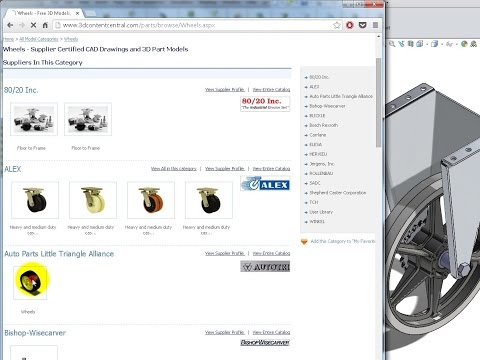This screenshot has width=480, height=360.
Task: Open the Home breadcrumb link
Action: click(x=9, y=39)
